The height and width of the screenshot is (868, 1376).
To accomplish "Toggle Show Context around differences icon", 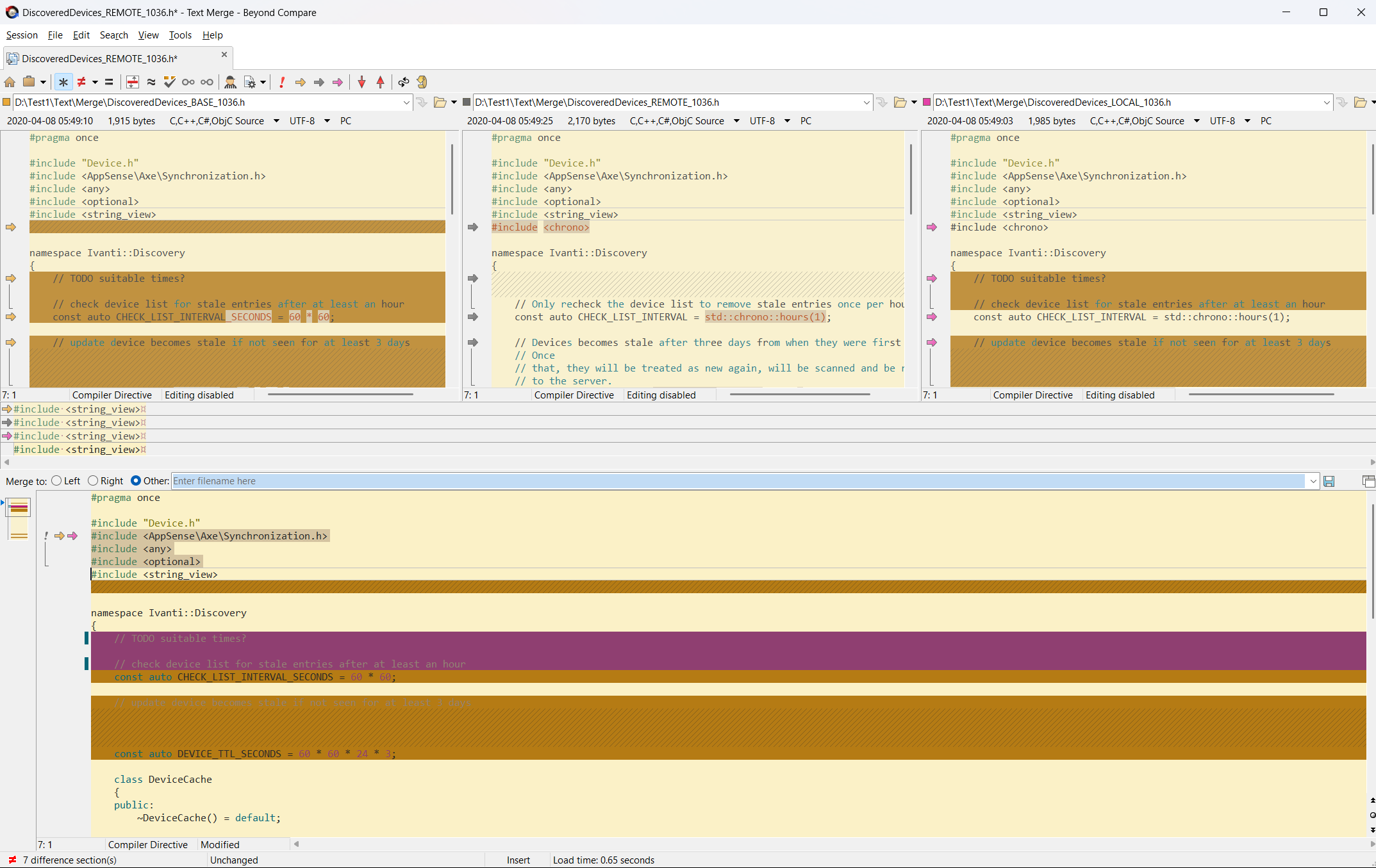I will click(133, 82).
